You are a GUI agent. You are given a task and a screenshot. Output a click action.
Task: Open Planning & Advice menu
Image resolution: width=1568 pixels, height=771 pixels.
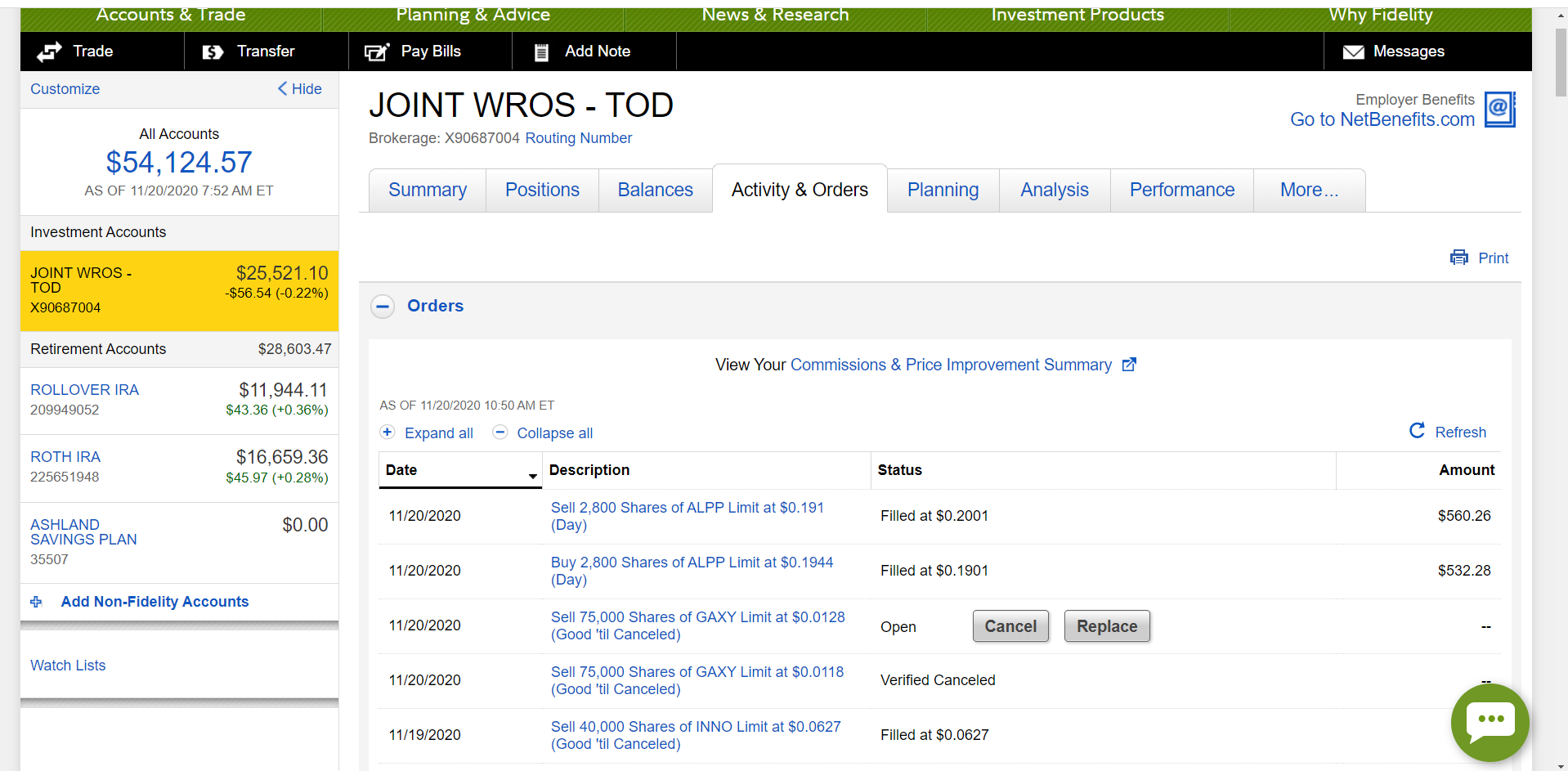[473, 16]
